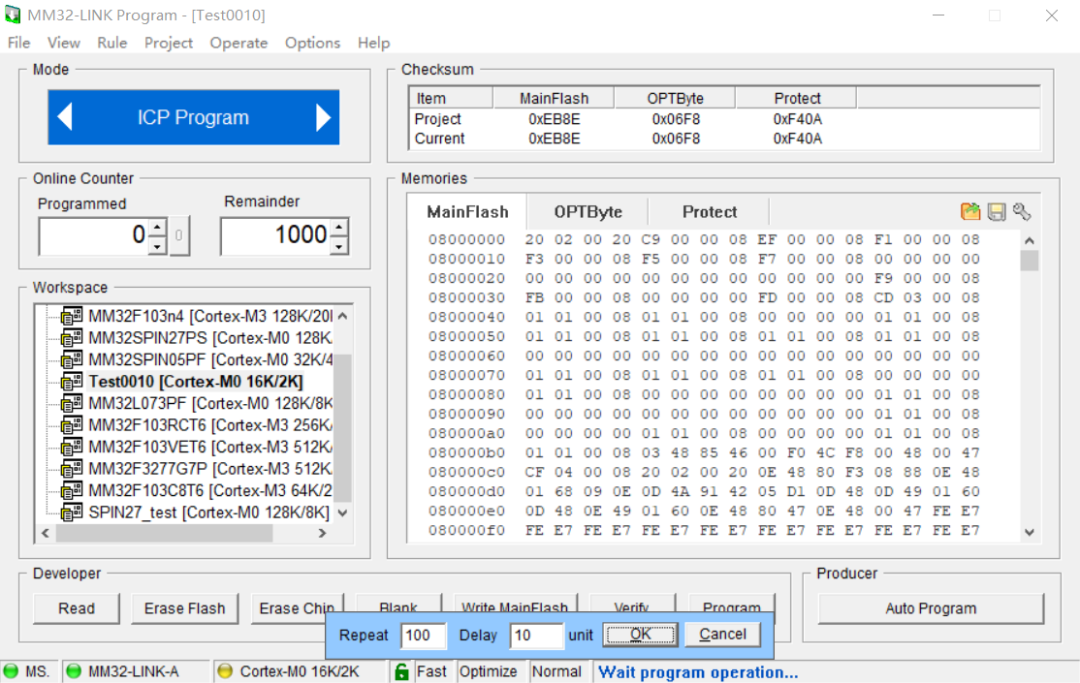Switch mode with the left arrow on ICP Program
This screenshot has height=683, width=1080.
click(x=65, y=118)
